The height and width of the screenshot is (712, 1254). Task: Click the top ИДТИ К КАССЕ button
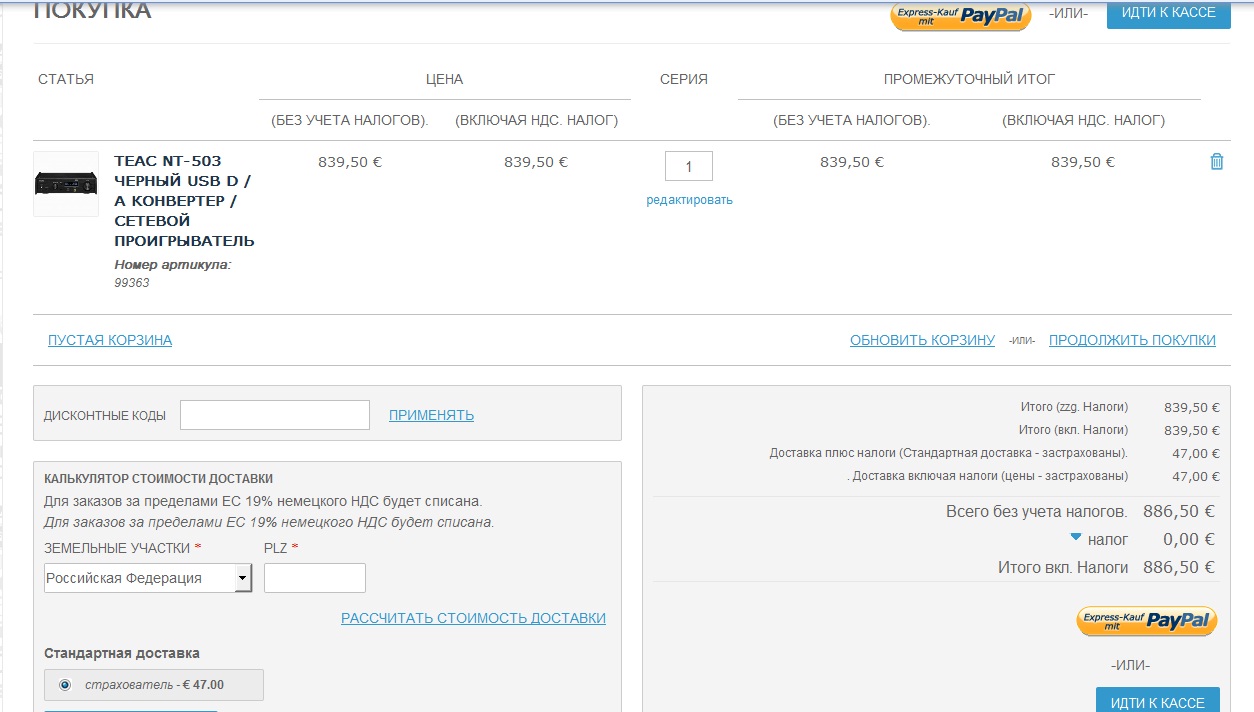pyautogui.click(x=1168, y=13)
